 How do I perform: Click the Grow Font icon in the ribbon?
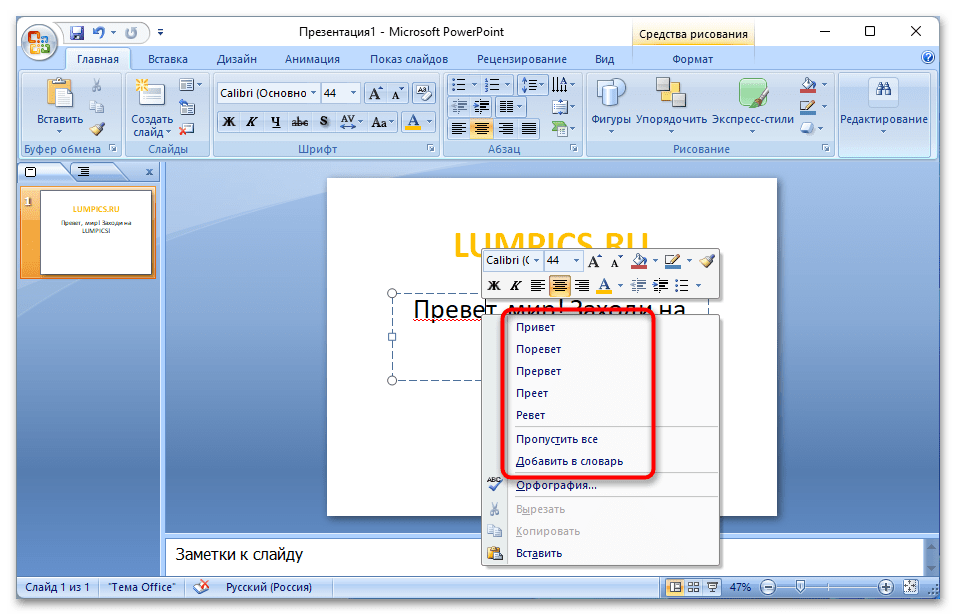pos(375,94)
